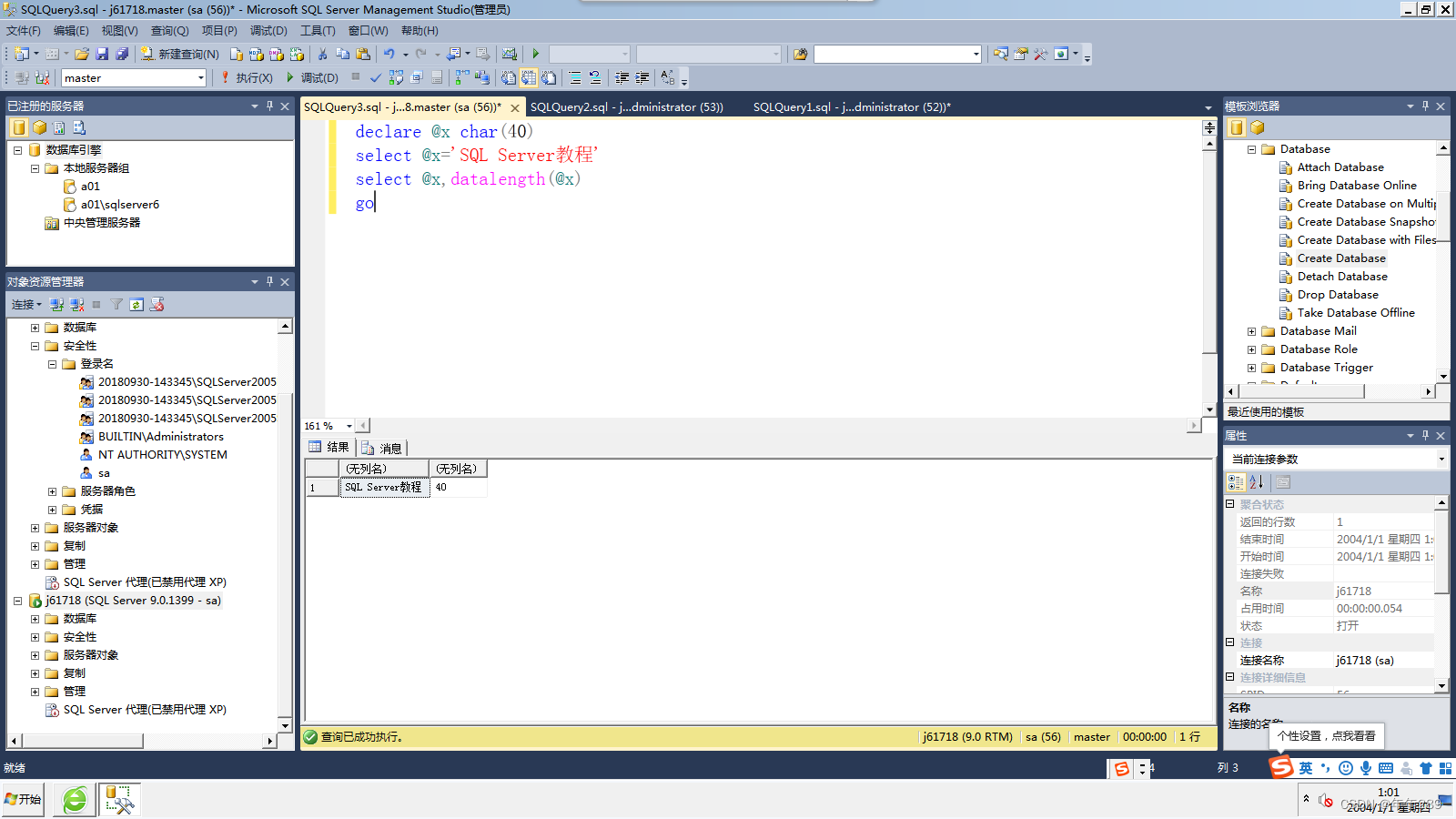This screenshot has height=819, width=1456.
Task: Click the Paste icon on the standard toolbar
Action: (361, 54)
